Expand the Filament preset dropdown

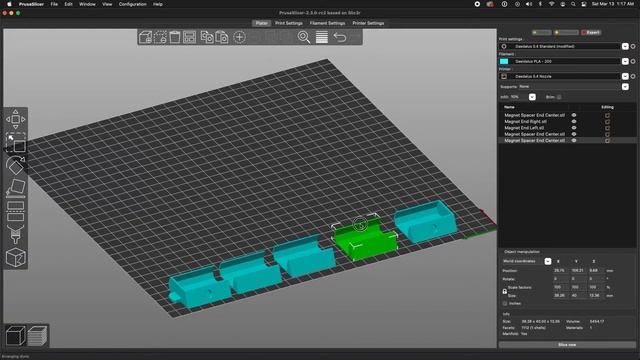[625, 61]
